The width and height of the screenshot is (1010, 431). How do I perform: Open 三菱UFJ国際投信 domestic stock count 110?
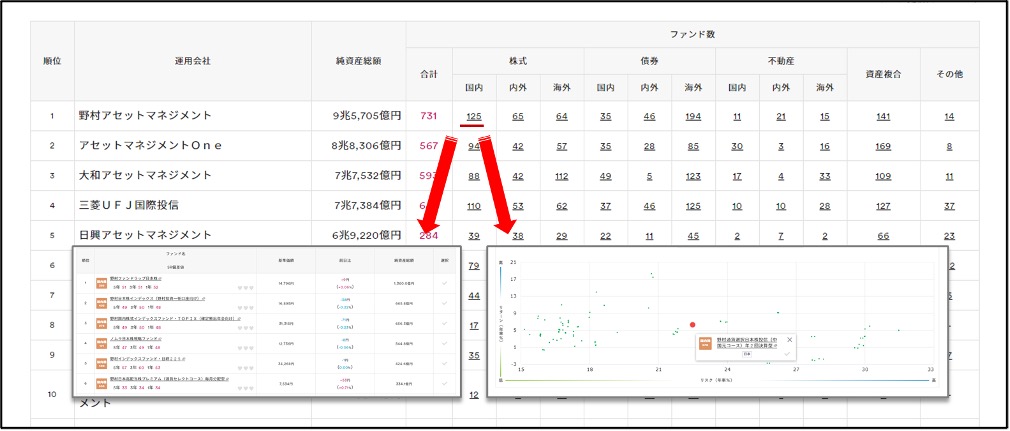pos(474,206)
